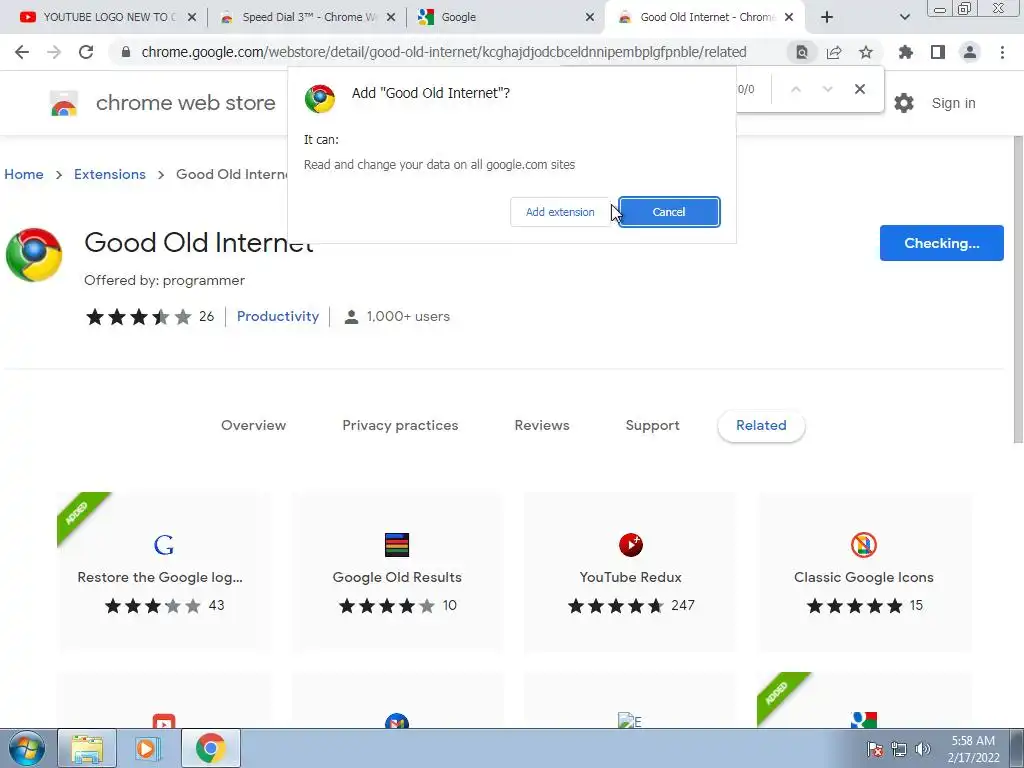
Task: Click the YouTube Redux card title
Action: pos(630,577)
